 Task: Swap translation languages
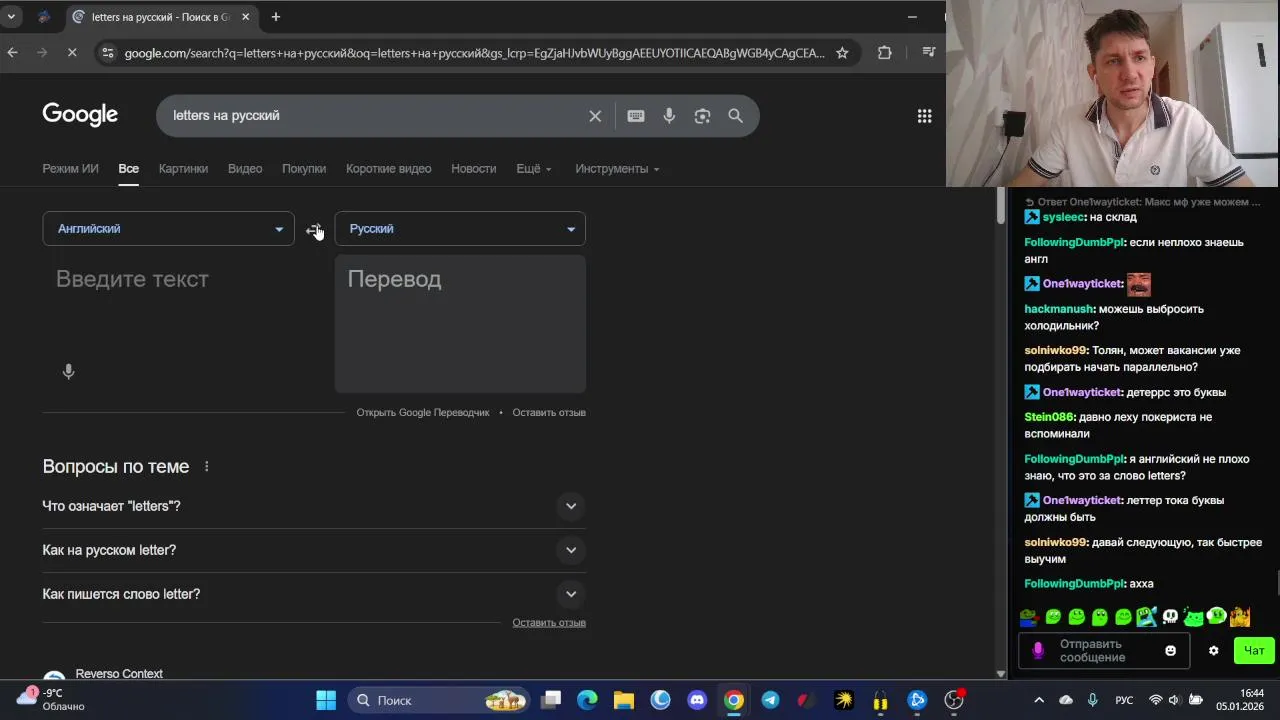coord(314,230)
